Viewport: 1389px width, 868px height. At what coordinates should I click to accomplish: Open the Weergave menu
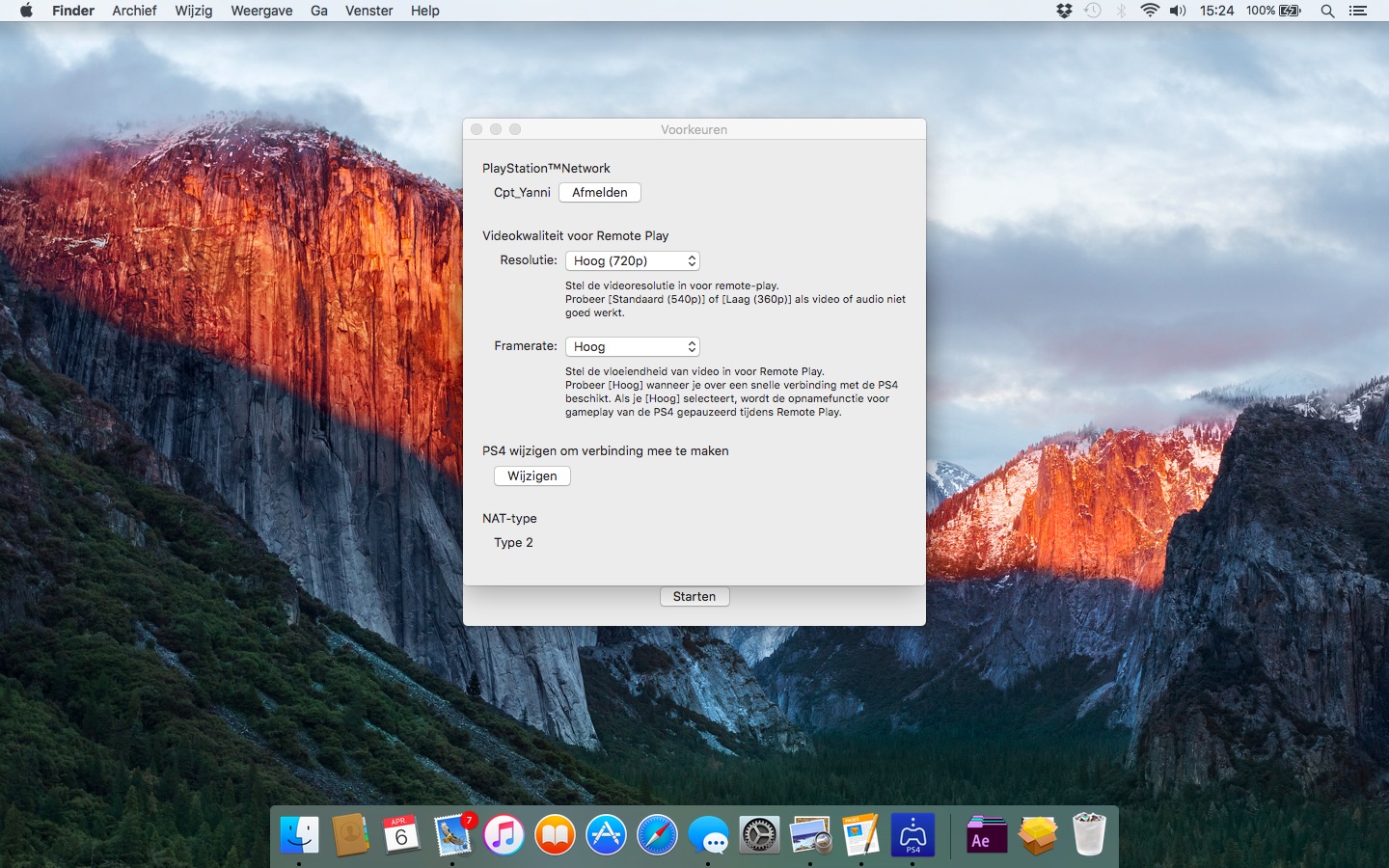[x=261, y=11]
